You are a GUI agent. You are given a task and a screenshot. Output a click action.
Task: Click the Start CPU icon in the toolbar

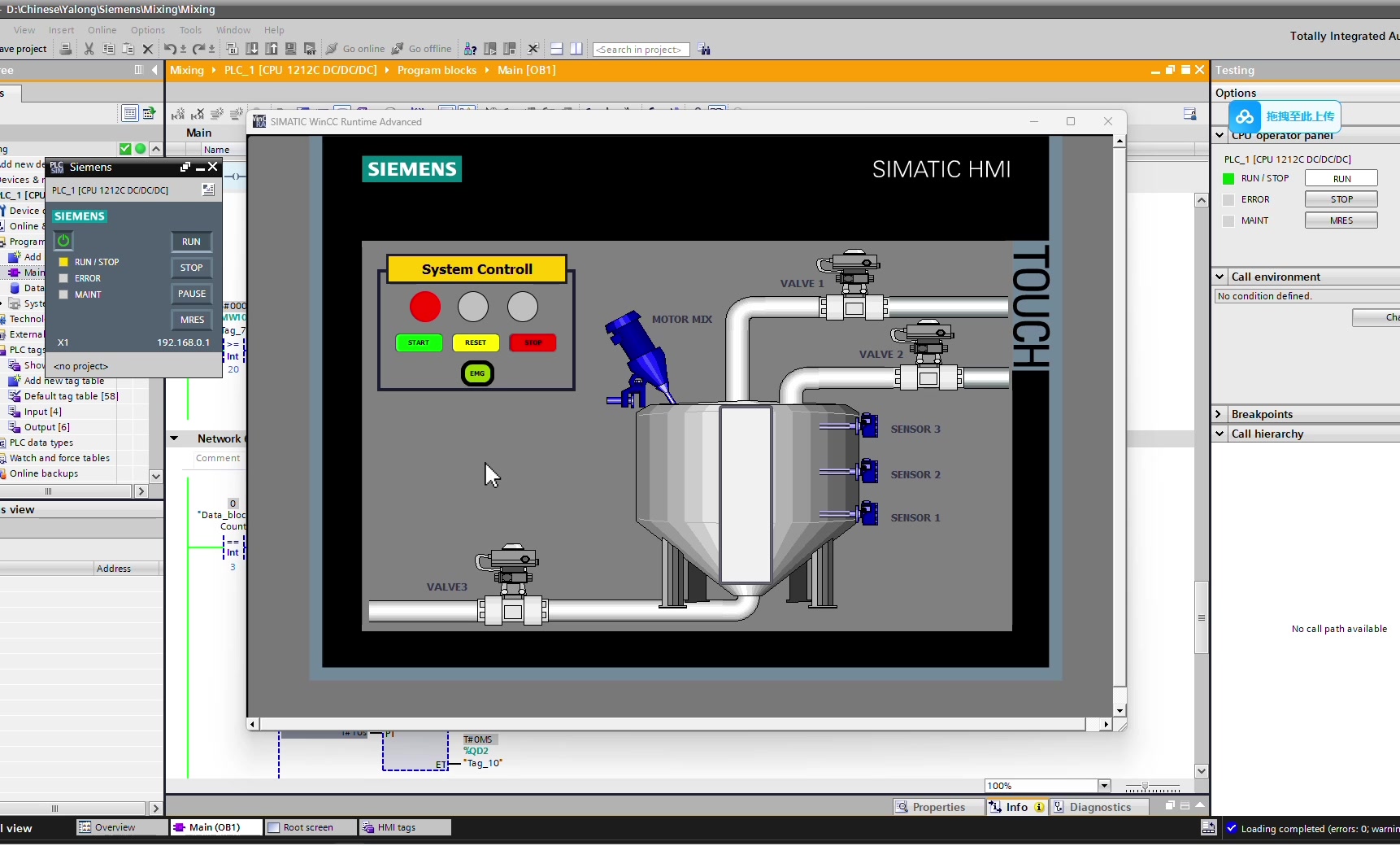coord(489,50)
